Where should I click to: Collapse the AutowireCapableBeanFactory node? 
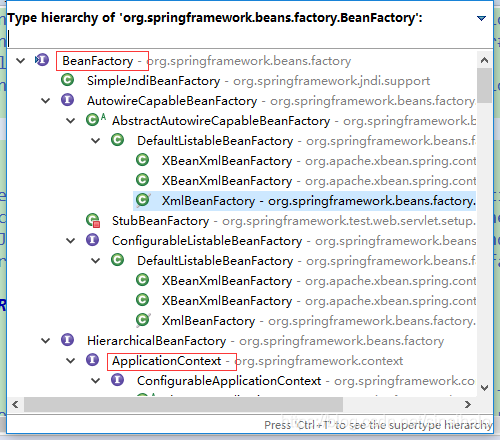point(46,101)
